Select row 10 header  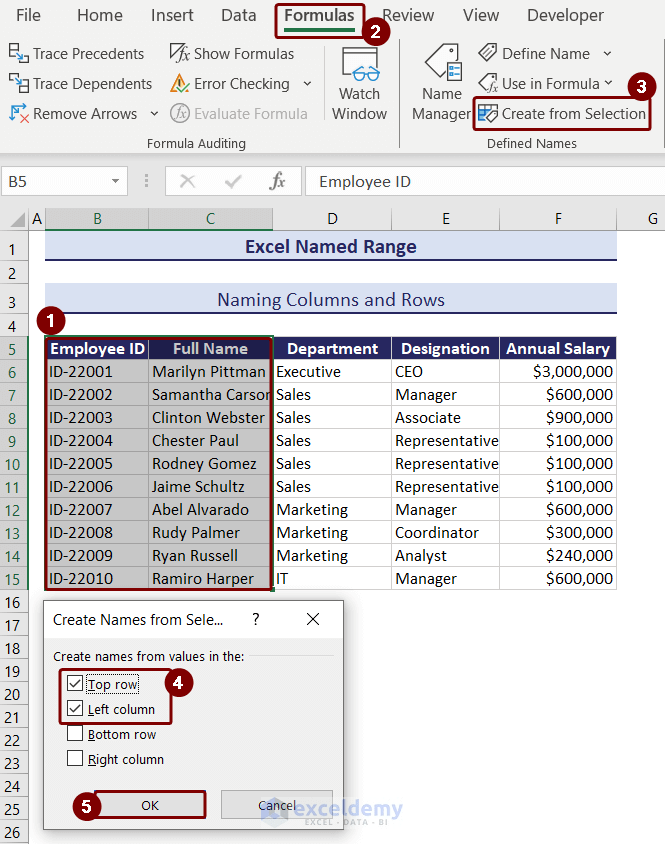[x=13, y=464]
